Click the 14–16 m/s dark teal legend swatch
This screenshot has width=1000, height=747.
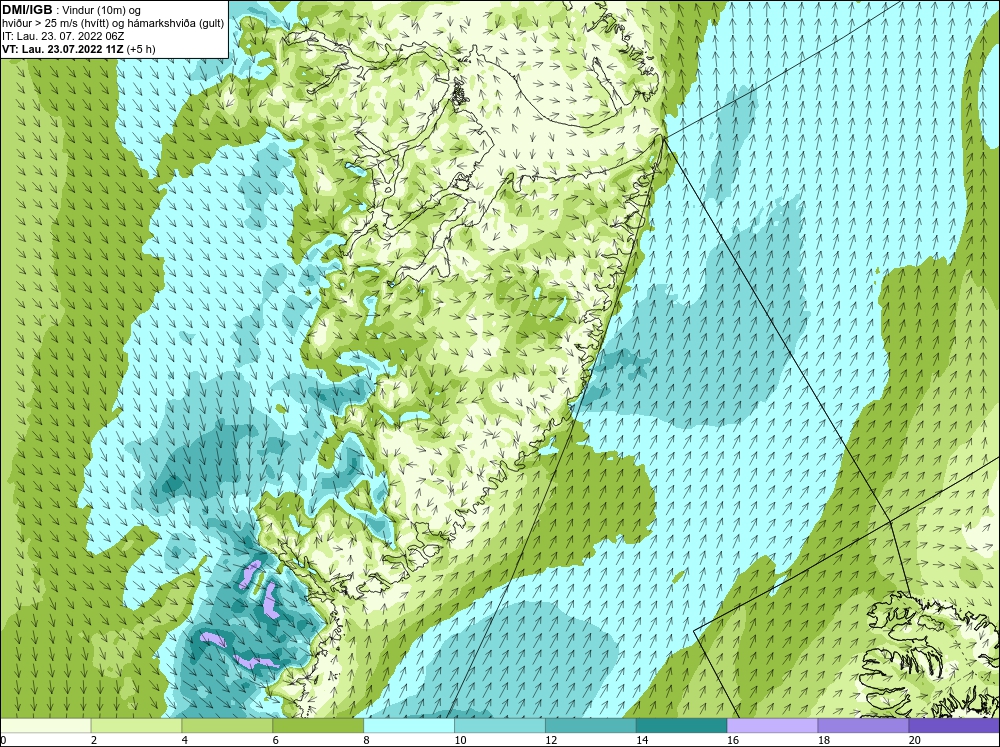tap(682, 725)
